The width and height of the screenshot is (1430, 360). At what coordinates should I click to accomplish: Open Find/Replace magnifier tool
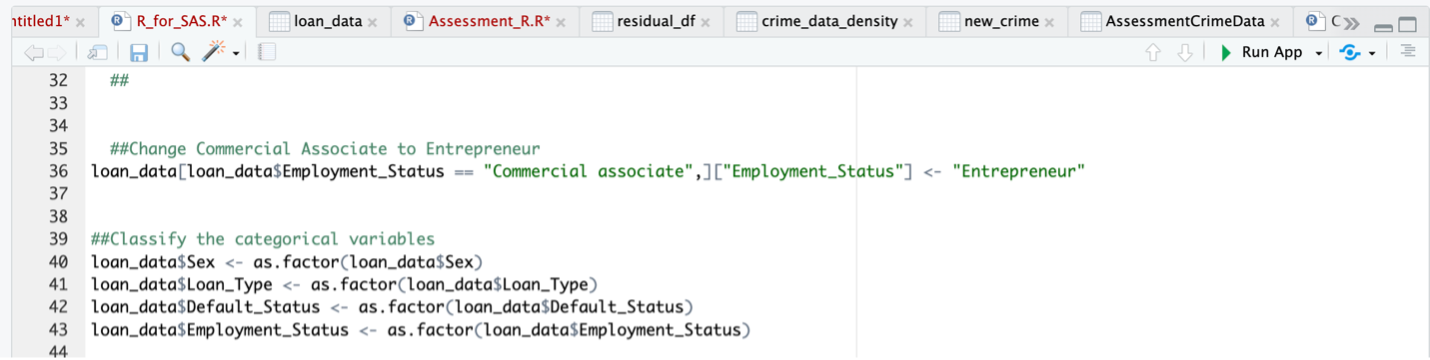pos(180,52)
